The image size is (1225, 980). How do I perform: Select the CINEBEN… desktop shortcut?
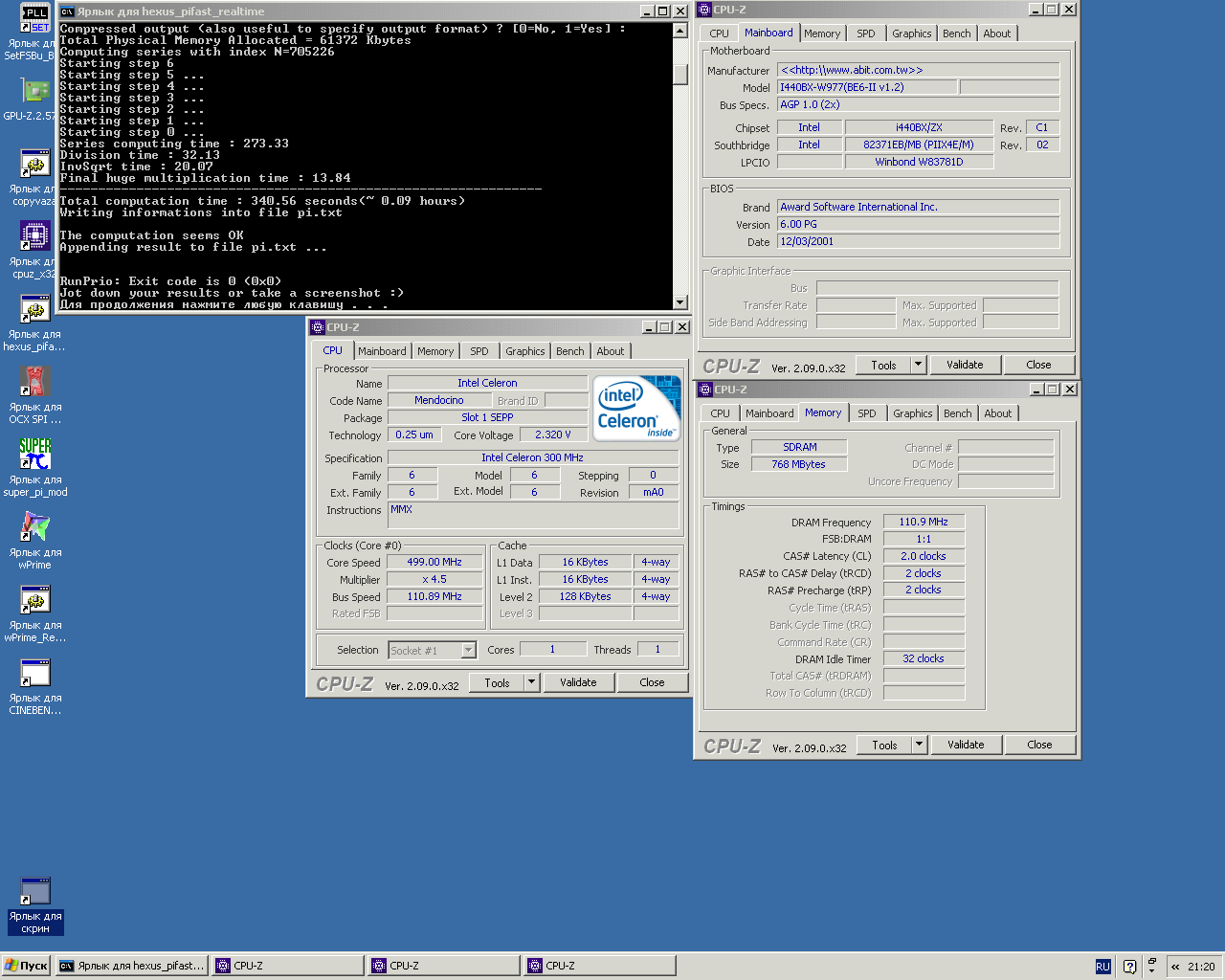[x=35, y=672]
